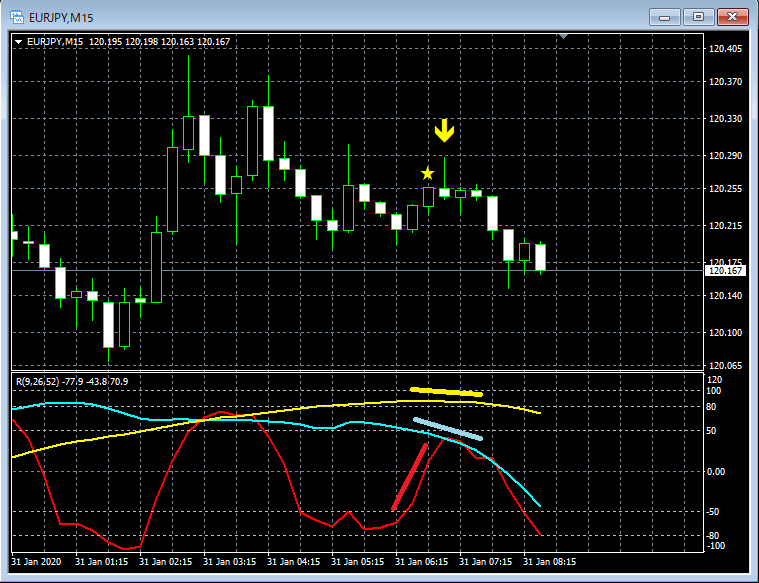Click the EURJPY,M15 OHLC header text
This screenshot has width=759, height=583.
128,42
